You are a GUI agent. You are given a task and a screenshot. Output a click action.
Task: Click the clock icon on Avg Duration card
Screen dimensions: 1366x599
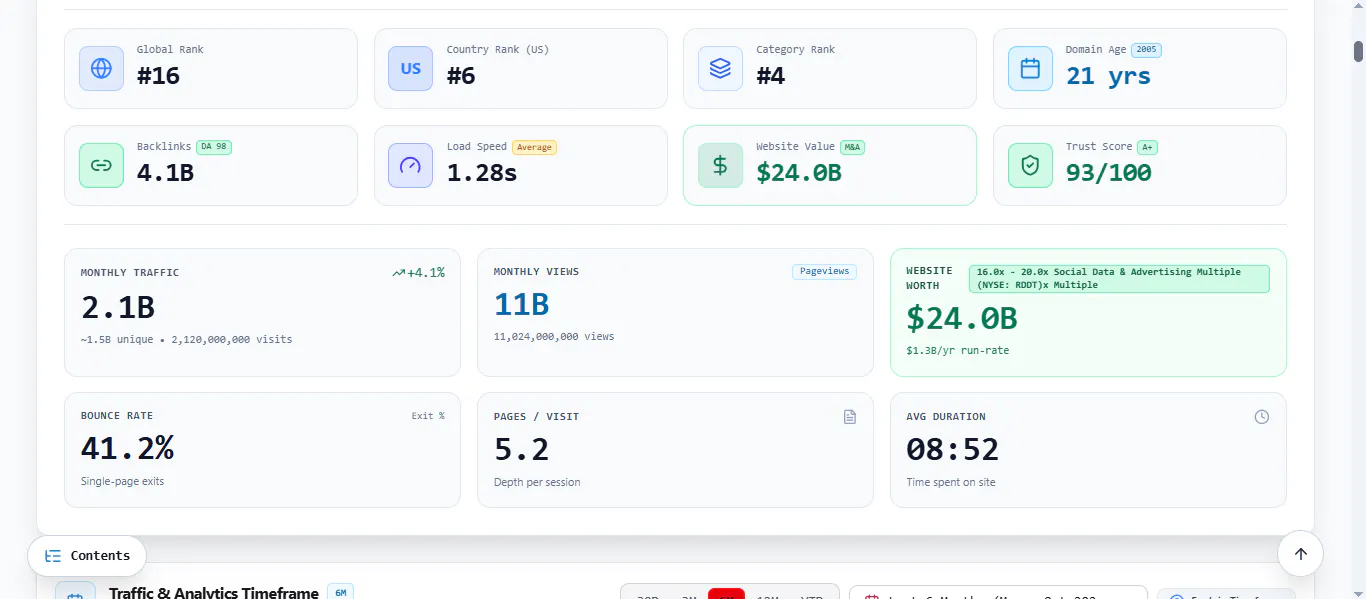[1262, 417]
